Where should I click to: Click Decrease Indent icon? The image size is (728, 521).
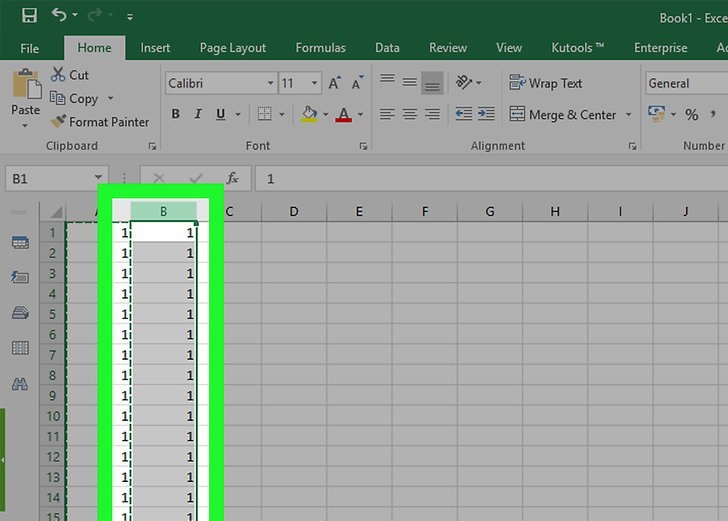(464, 114)
